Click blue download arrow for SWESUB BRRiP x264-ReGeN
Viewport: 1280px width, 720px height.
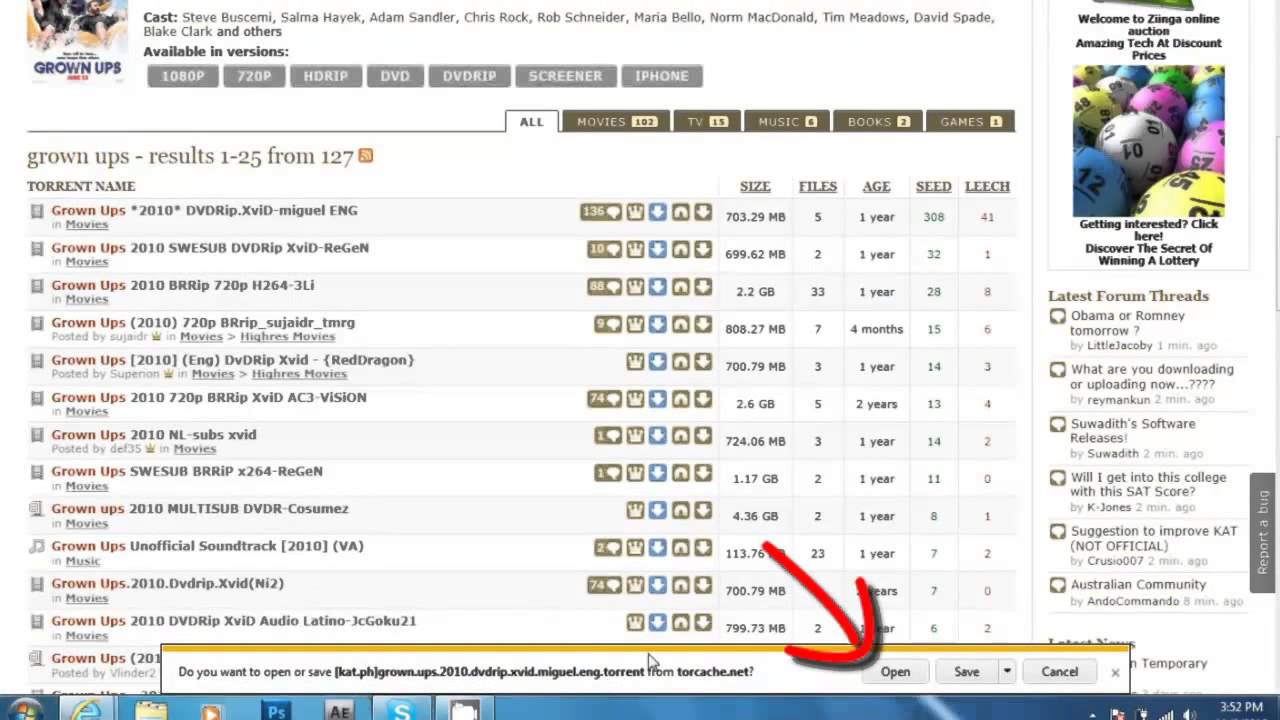pos(657,473)
